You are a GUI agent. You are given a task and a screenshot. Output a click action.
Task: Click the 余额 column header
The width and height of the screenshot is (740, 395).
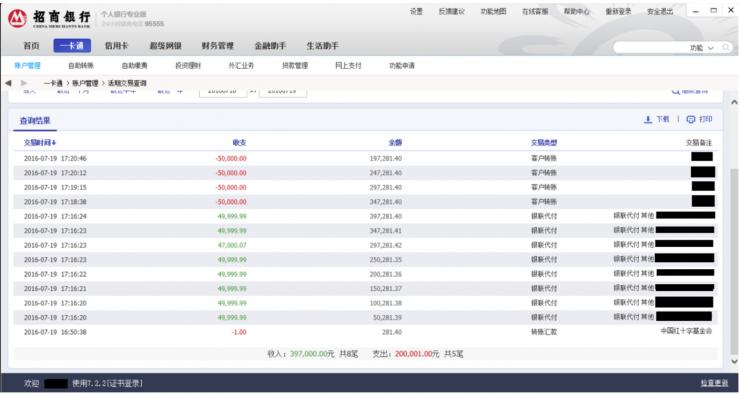click(x=395, y=143)
